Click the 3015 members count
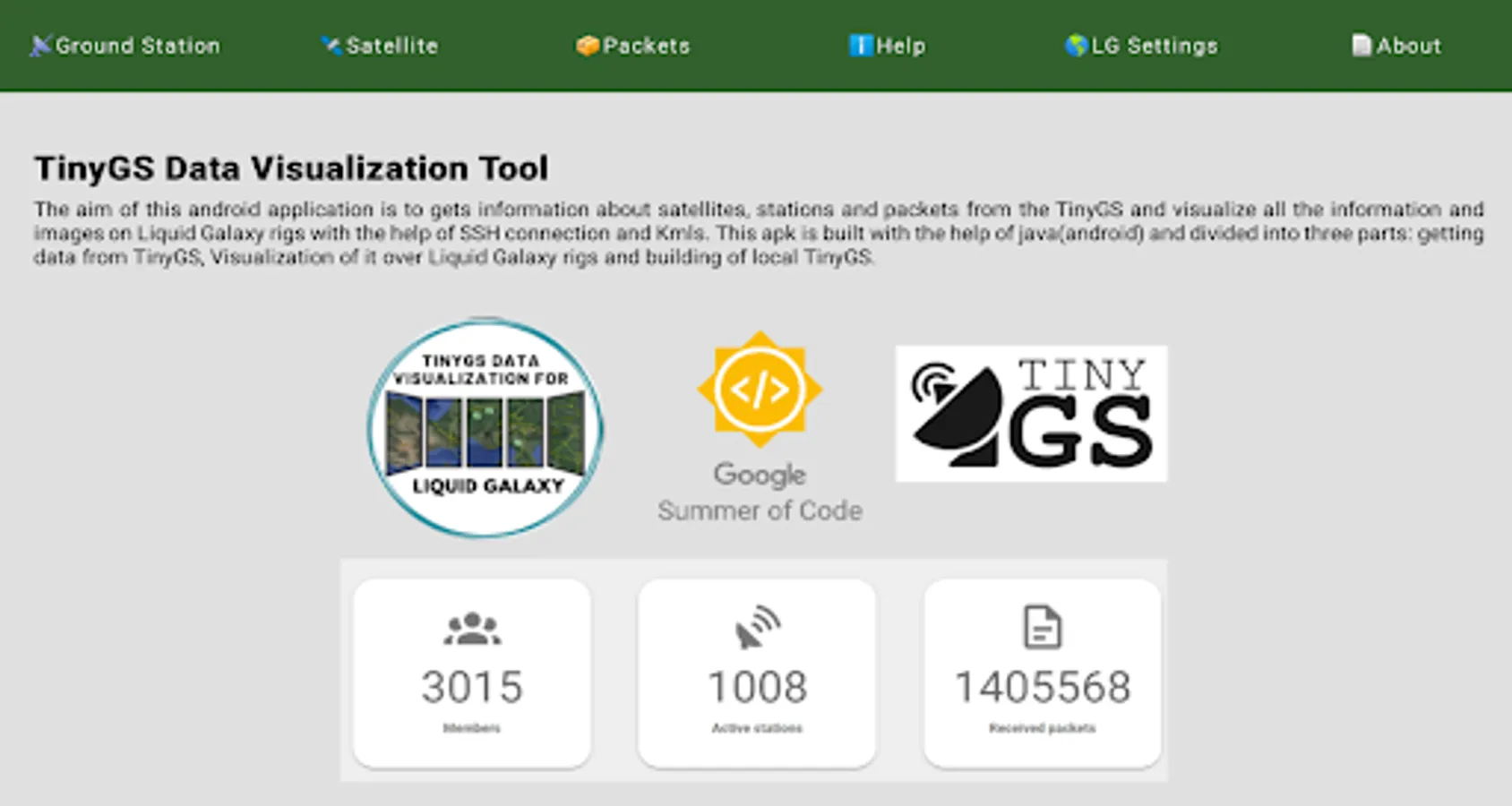Viewport: 1512px width, 806px height. [x=472, y=687]
